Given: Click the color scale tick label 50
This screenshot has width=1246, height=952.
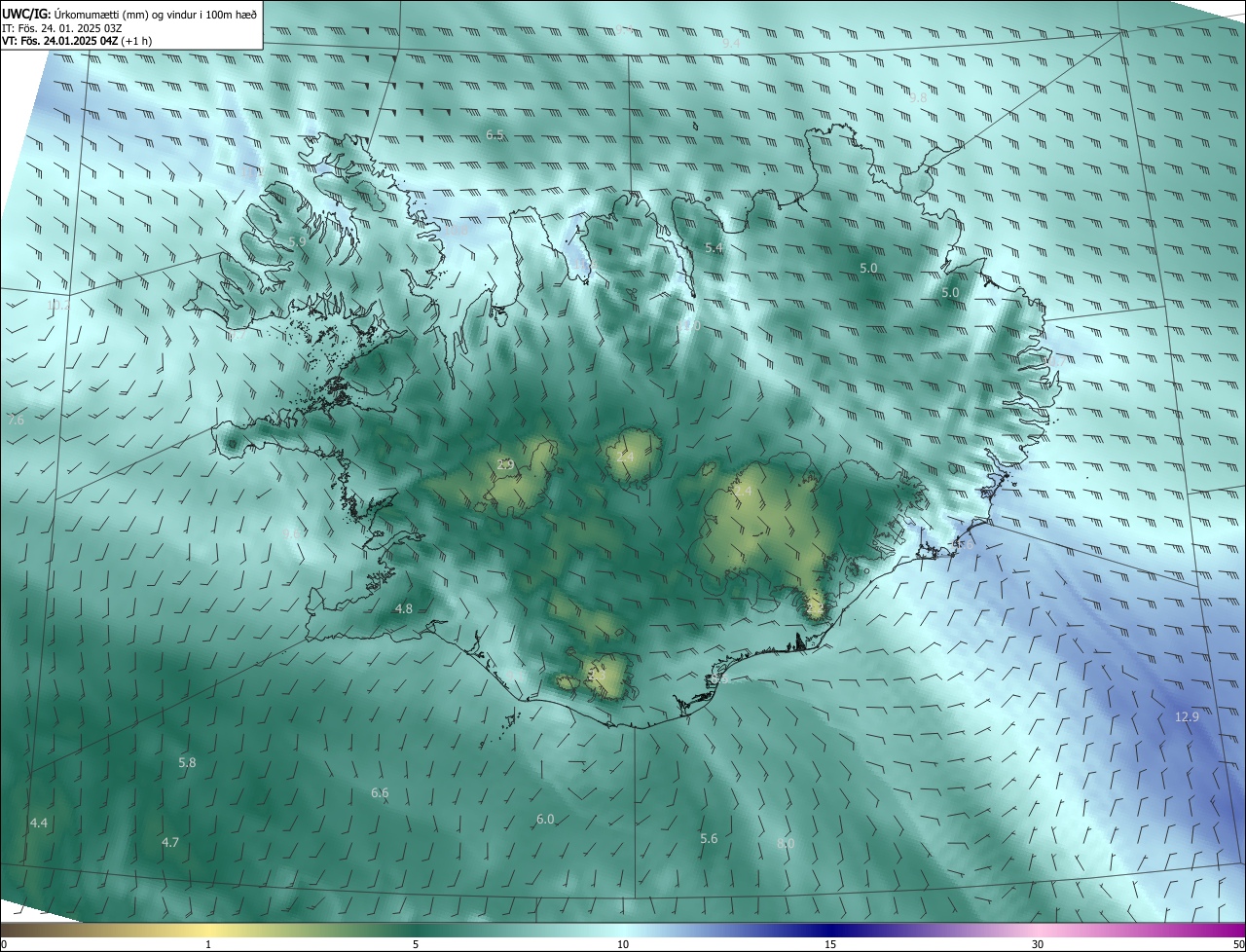Looking at the screenshot, I should [x=1238, y=944].
